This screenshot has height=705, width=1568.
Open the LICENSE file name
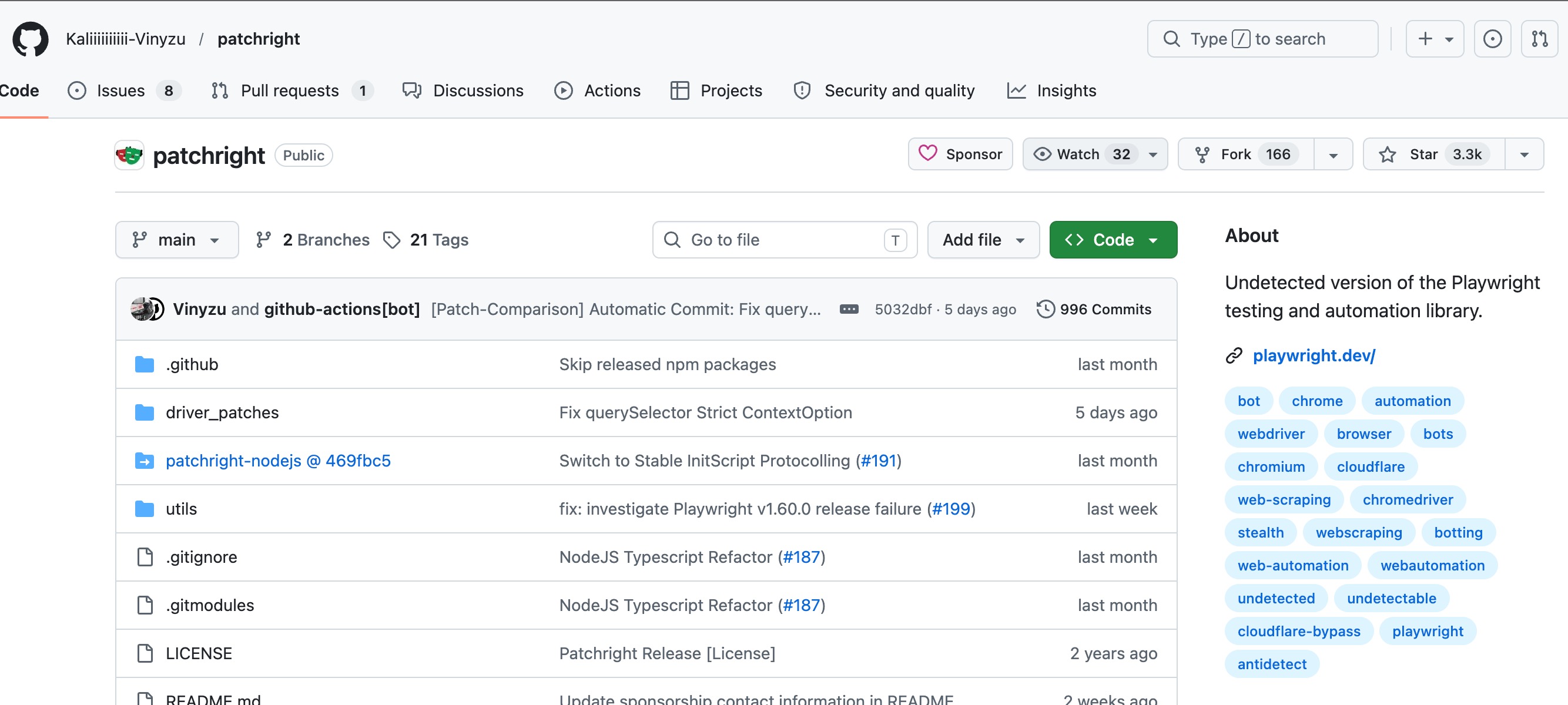point(199,653)
